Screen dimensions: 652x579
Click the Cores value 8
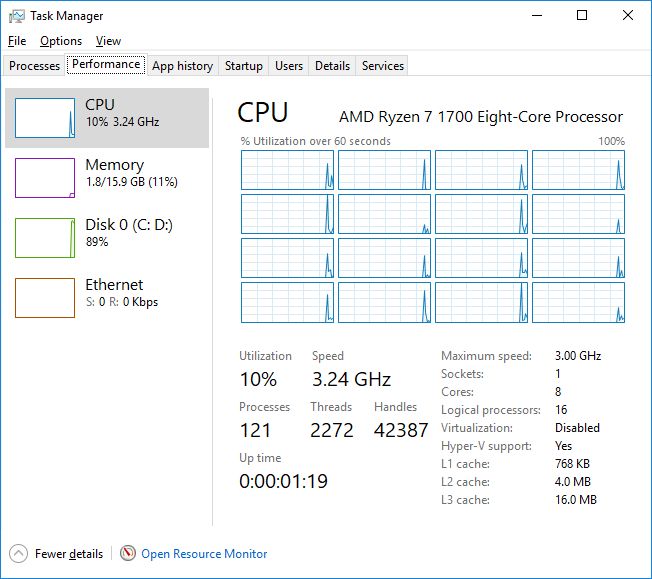(x=558, y=391)
